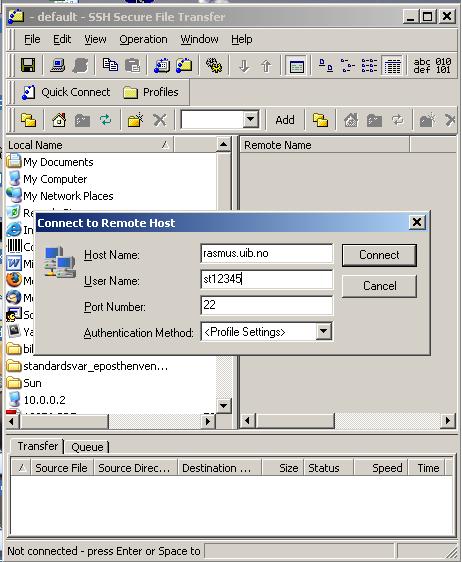
Task: Toggle the 010 101 binary transfer mode
Action: click(x=443, y=66)
